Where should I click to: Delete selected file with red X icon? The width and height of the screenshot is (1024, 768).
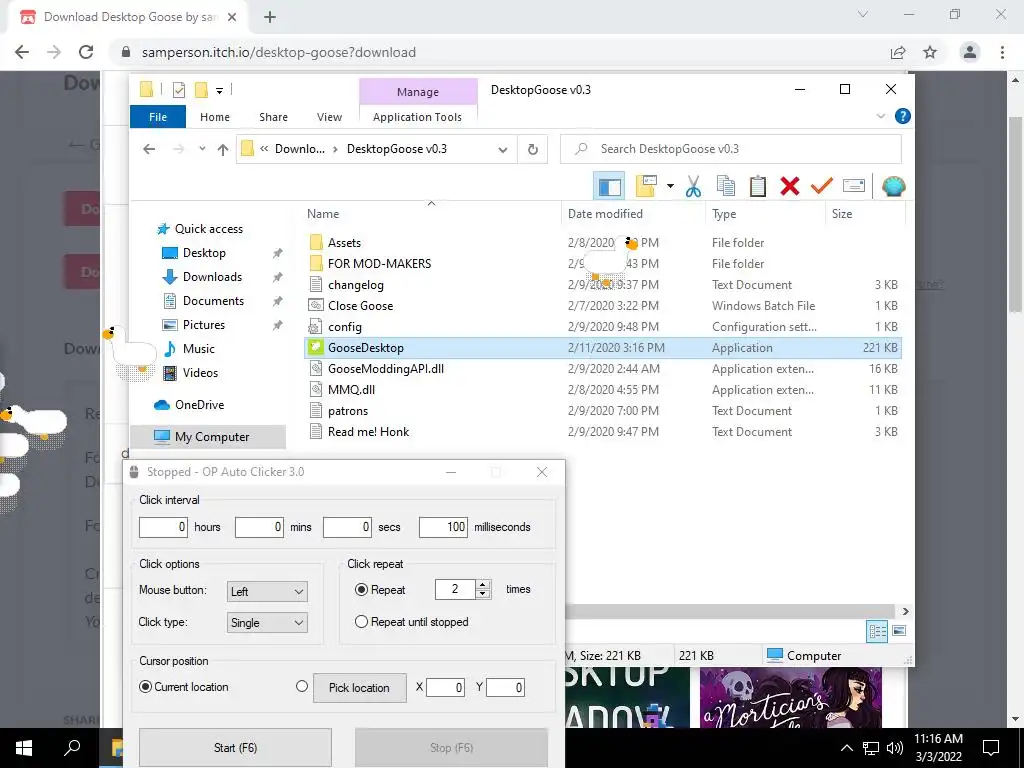click(x=790, y=186)
